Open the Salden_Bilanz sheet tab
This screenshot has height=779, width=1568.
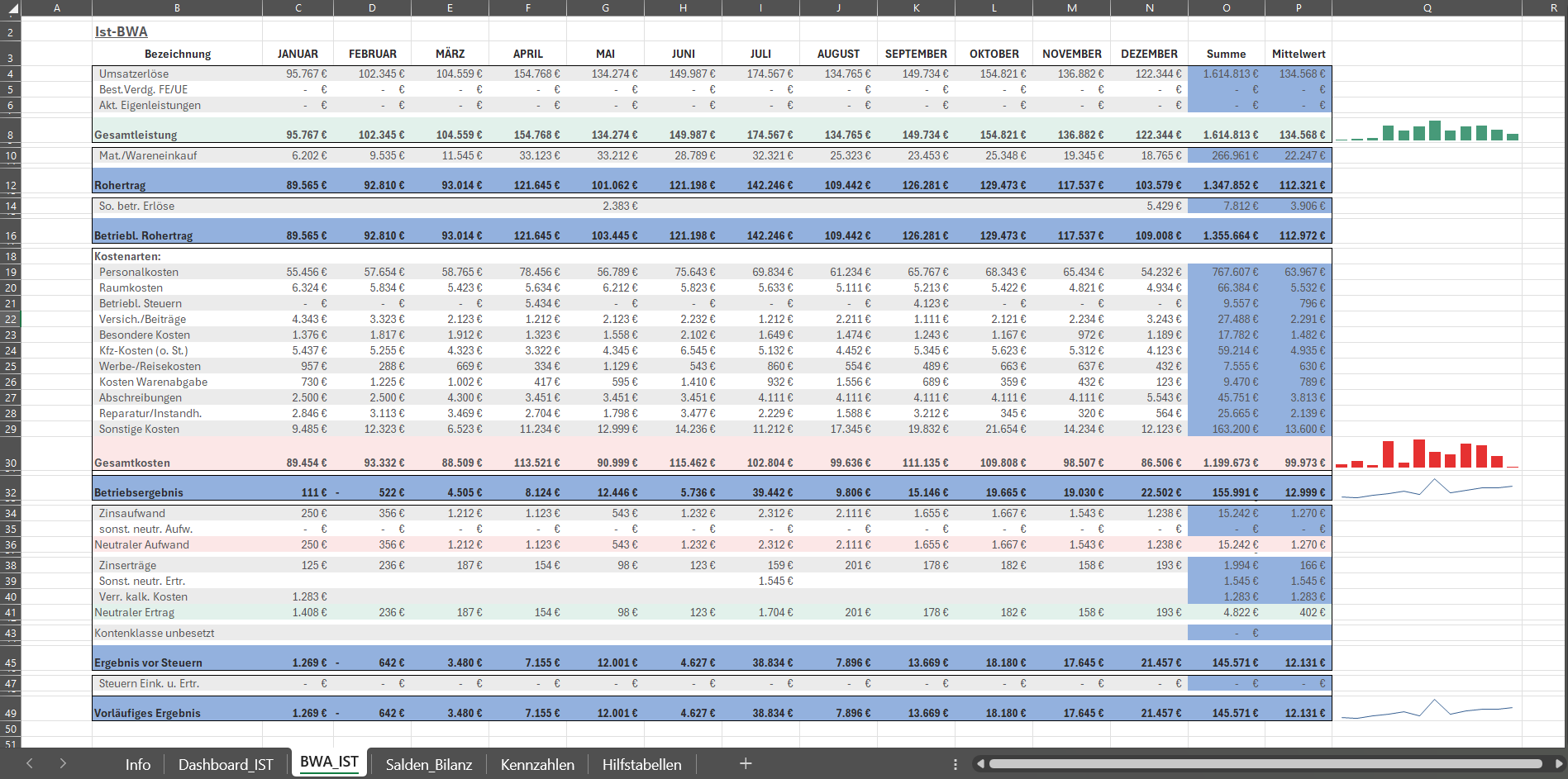[429, 765]
